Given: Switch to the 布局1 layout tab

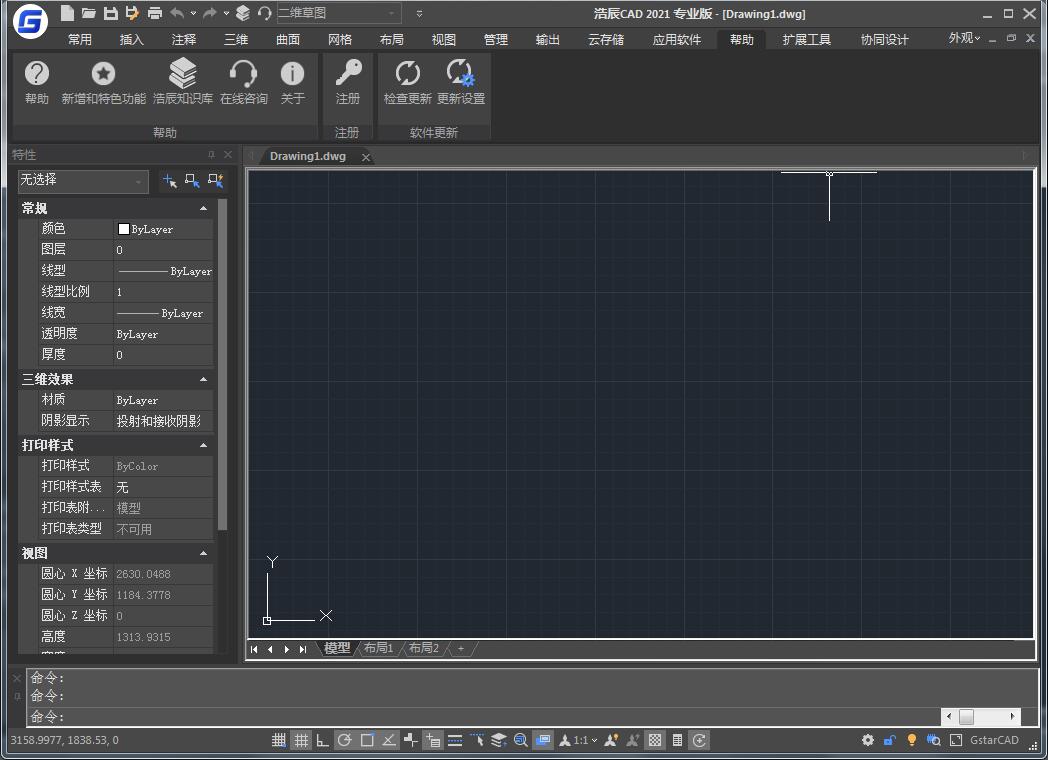Looking at the screenshot, I should click(378, 648).
